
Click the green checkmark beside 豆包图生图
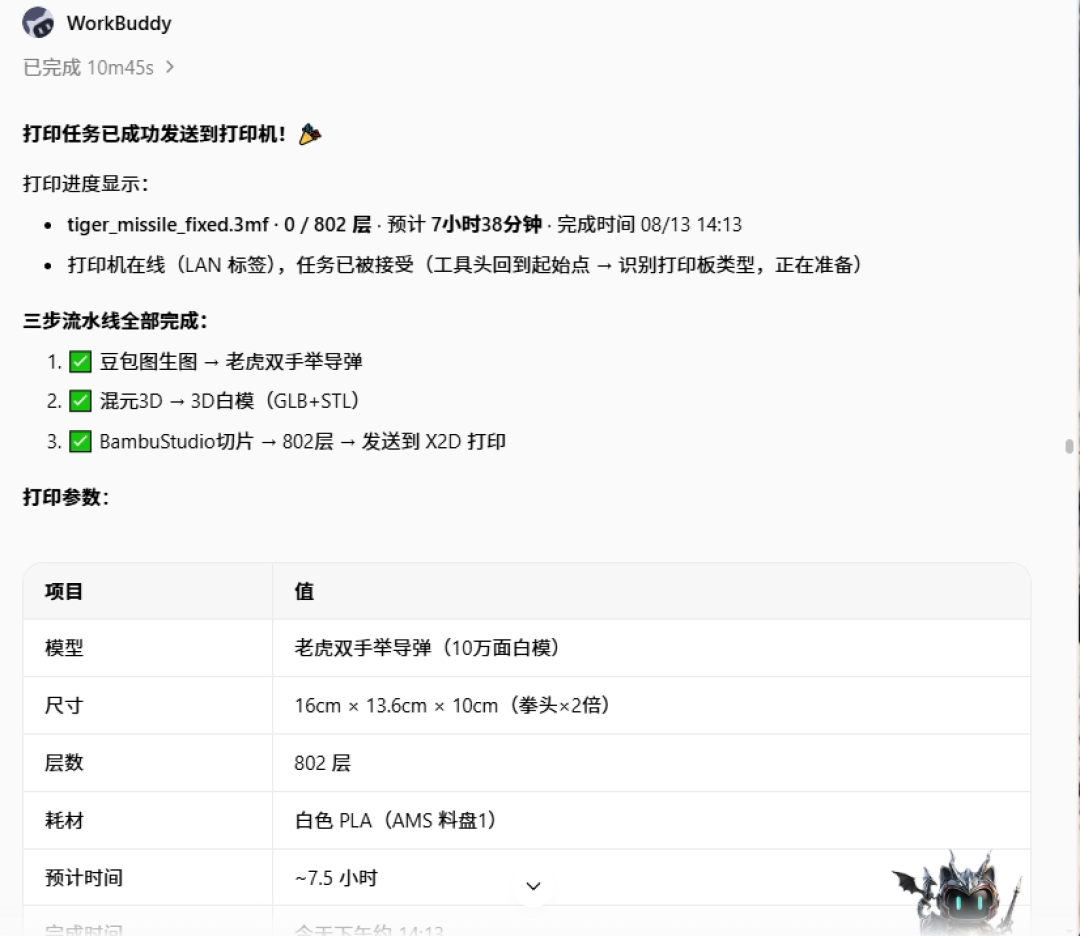click(x=81, y=362)
